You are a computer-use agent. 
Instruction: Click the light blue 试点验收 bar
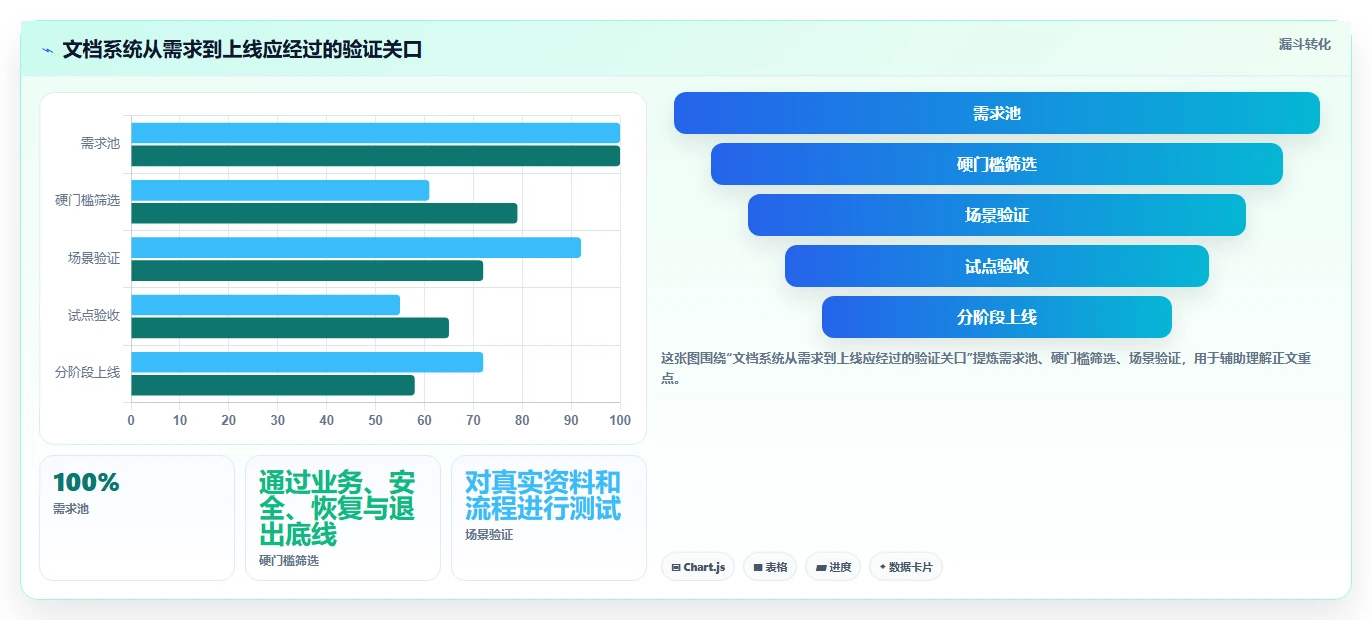point(265,305)
